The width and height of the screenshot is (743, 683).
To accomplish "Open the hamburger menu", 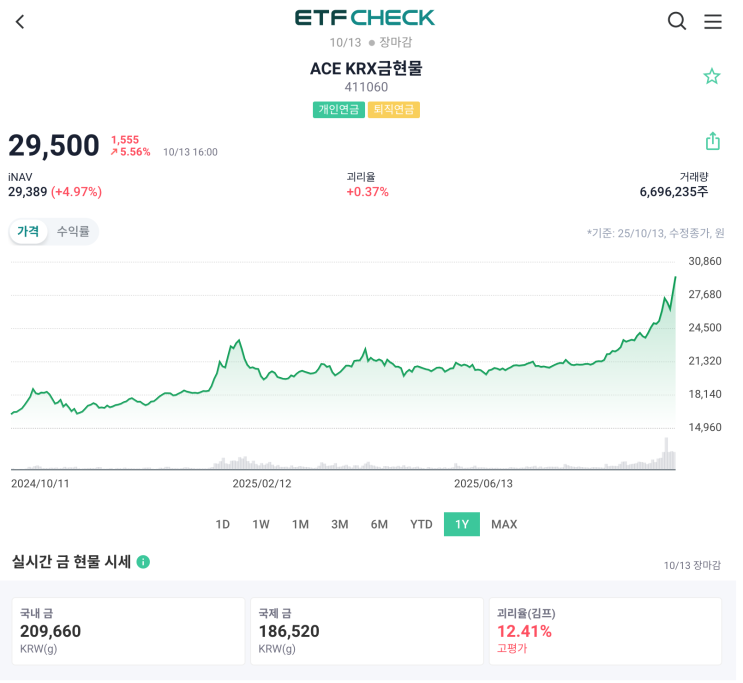I will point(713,21).
